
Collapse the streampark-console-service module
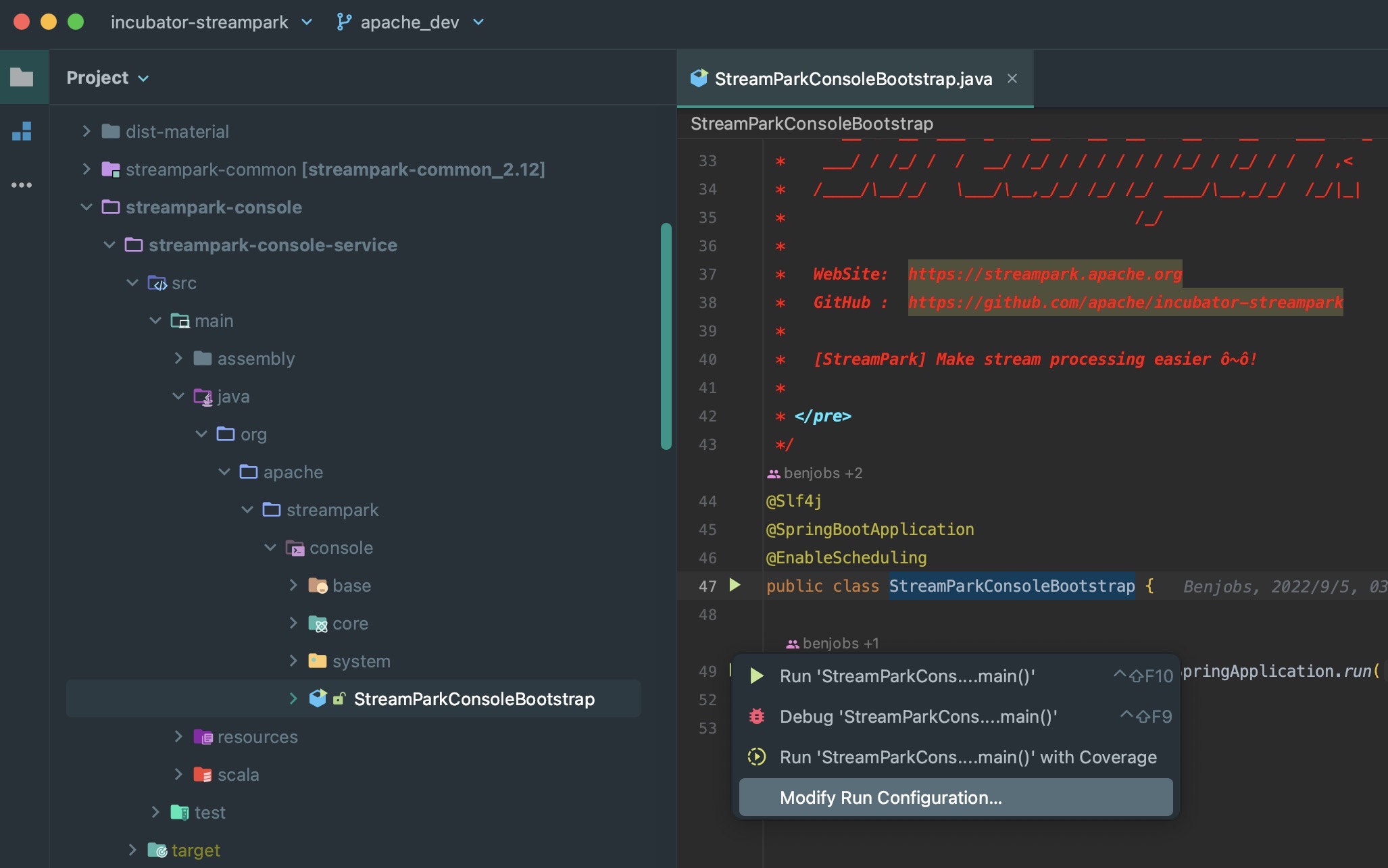point(109,245)
